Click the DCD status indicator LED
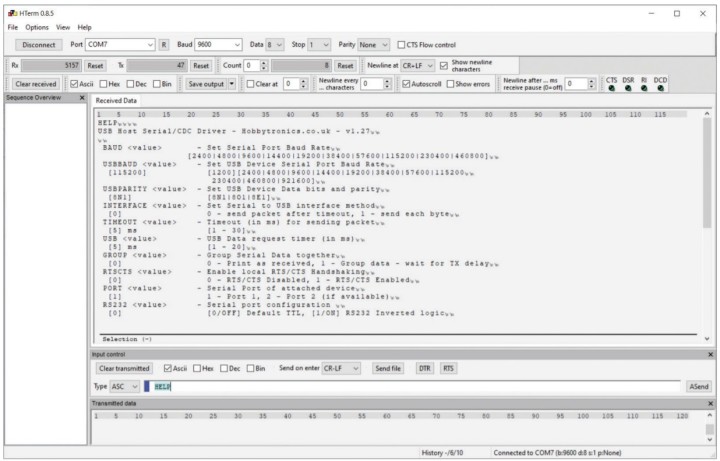Viewport: 720px width, 461px height. pyautogui.click(x=660, y=88)
